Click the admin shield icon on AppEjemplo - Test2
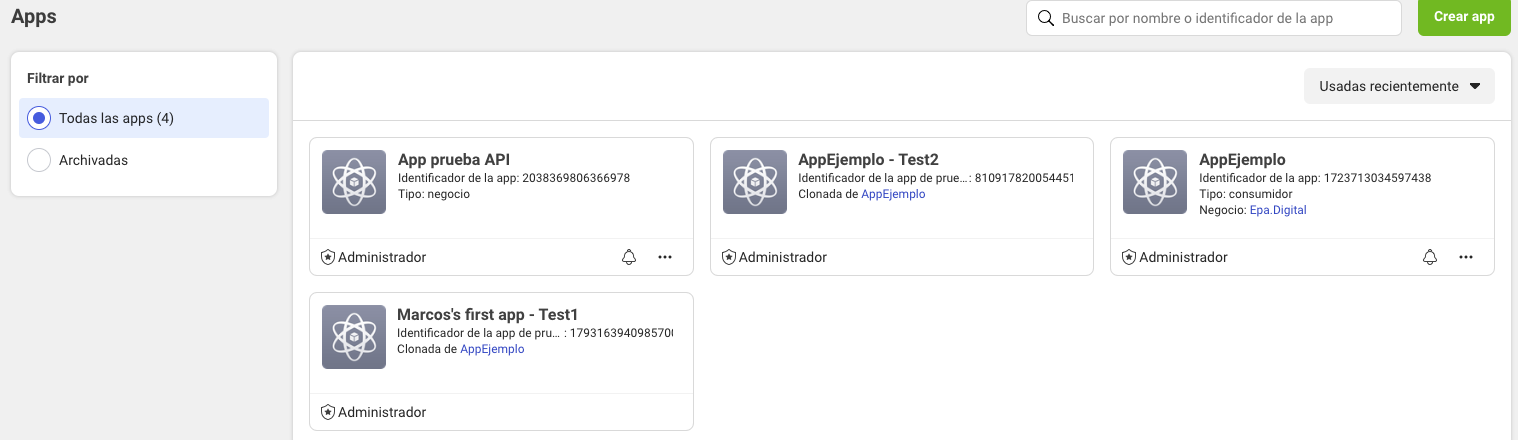 click(x=728, y=257)
